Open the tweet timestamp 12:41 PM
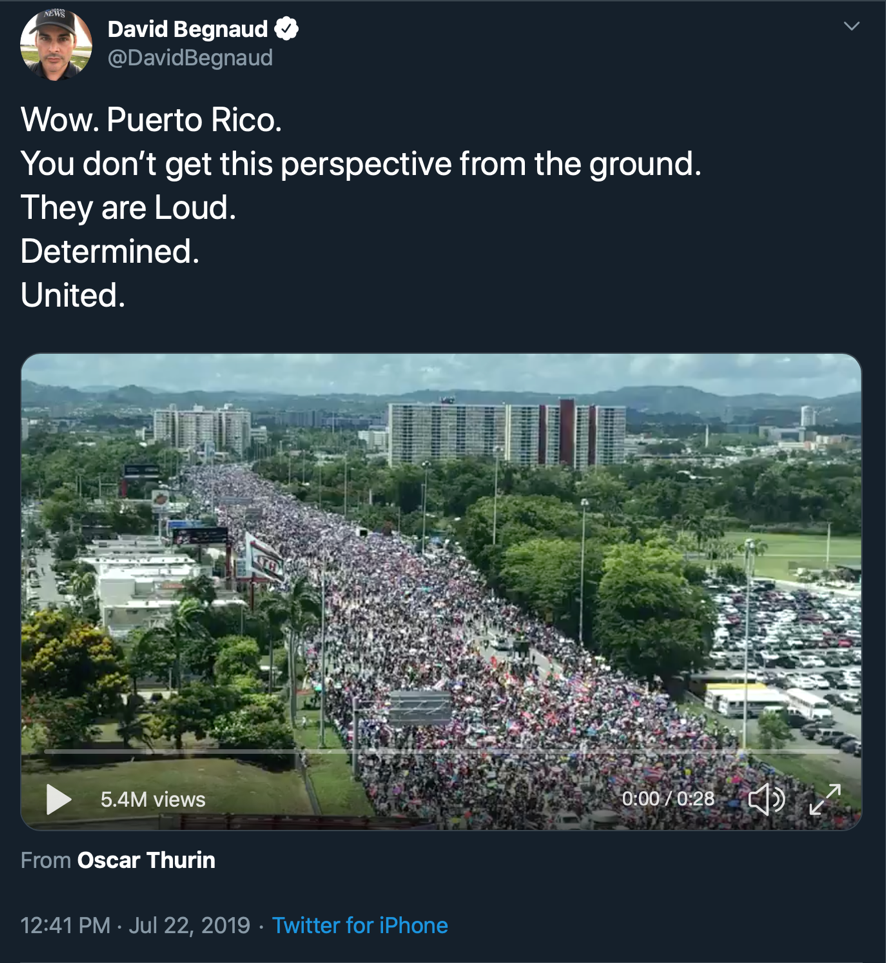 pos(65,926)
